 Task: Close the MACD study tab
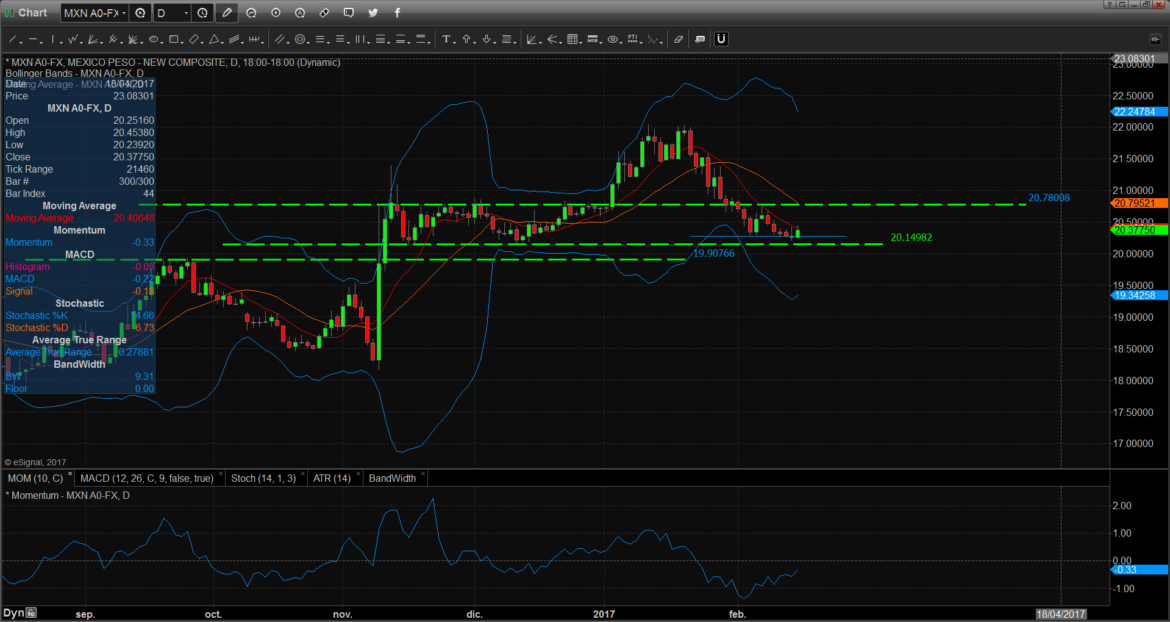[220, 474]
